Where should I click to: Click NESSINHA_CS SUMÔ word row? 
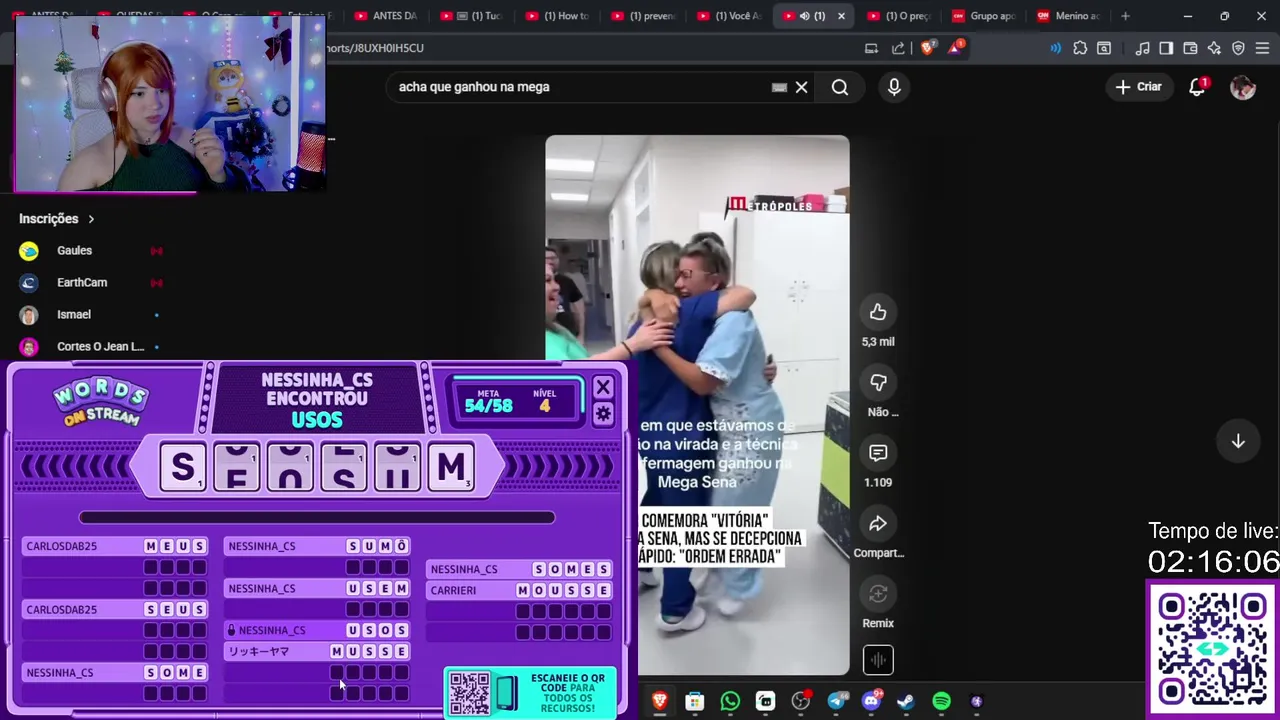[x=317, y=546]
